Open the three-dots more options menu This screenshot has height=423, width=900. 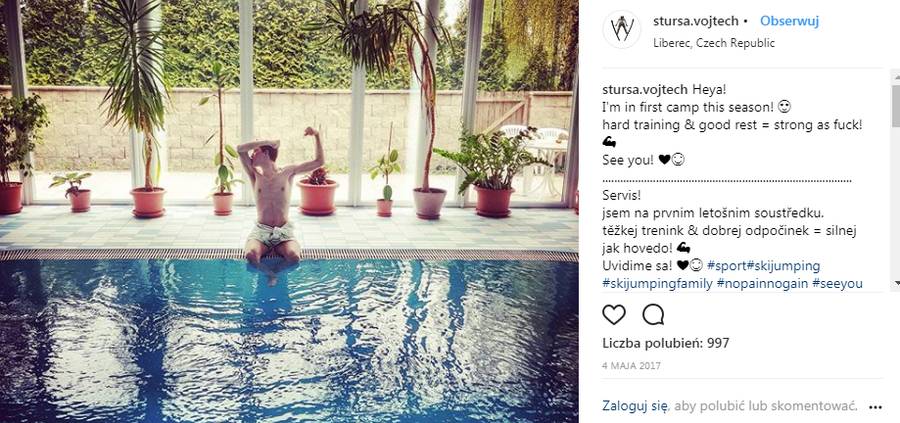coord(875,407)
